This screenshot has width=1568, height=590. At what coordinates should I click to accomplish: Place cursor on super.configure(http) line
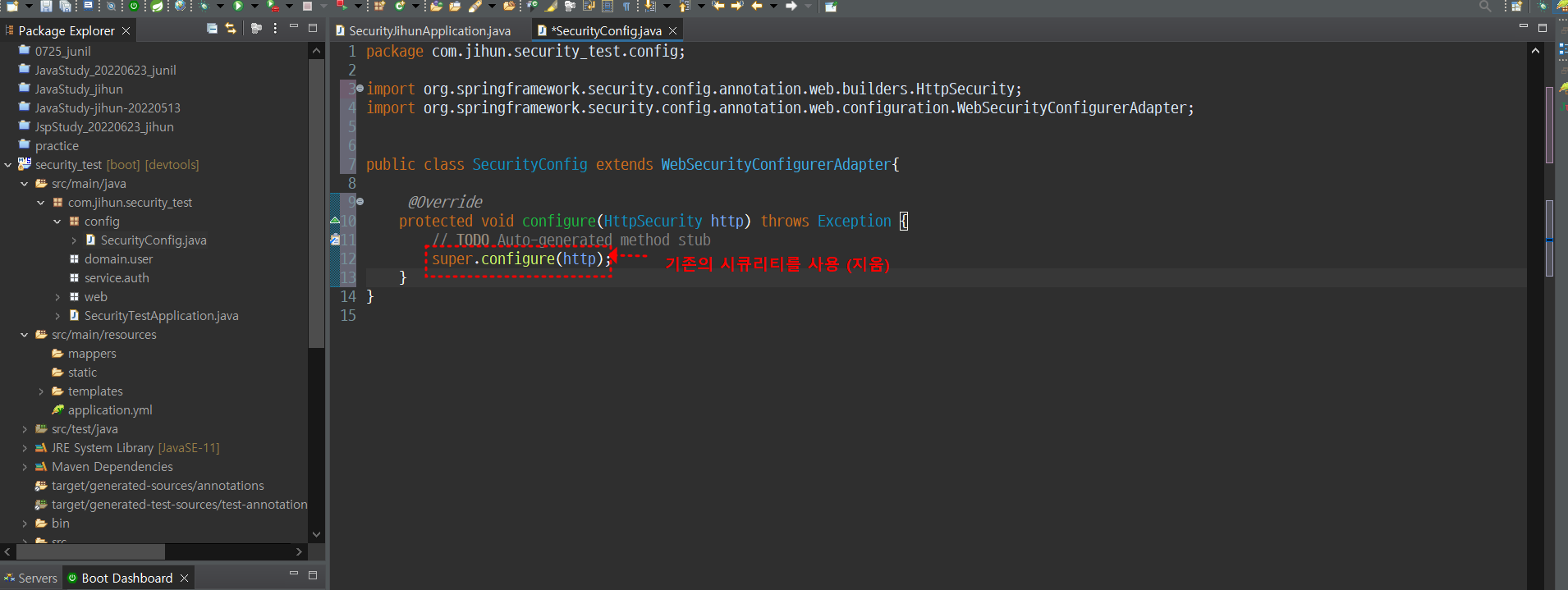tap(522, 259)
